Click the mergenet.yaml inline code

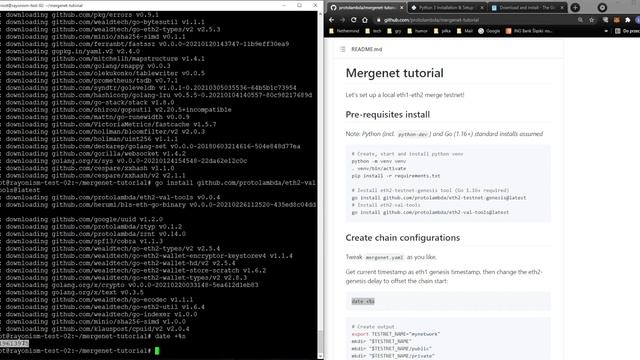(384, 258)
